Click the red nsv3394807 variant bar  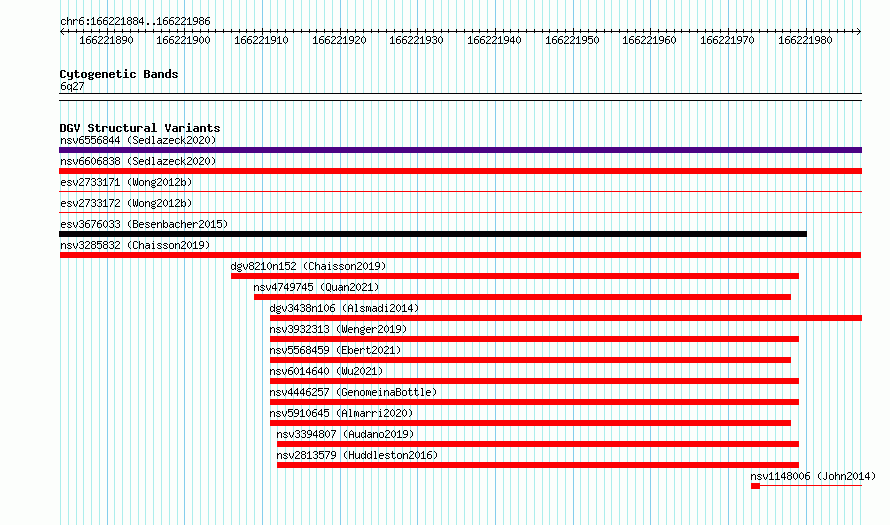[x=538, y=444]
